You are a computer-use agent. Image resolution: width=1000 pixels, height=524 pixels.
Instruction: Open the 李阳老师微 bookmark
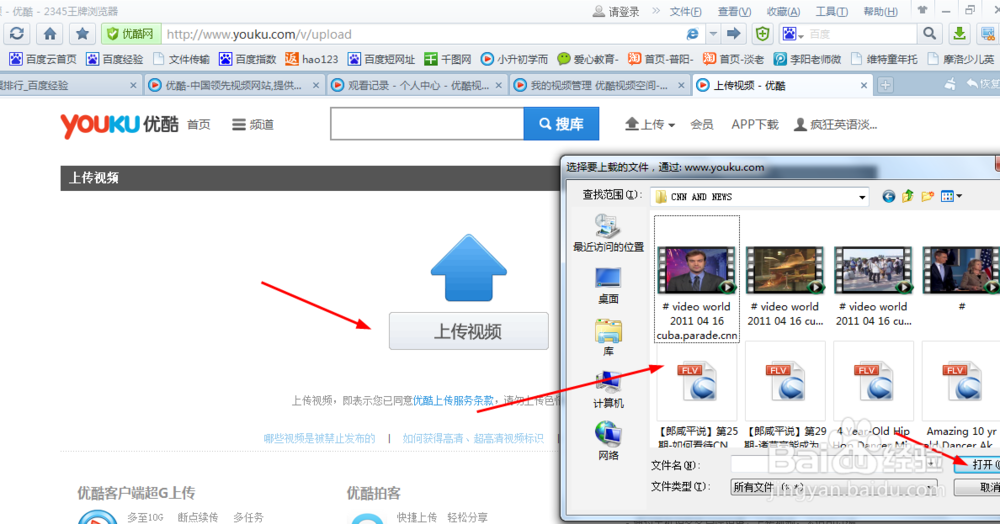tap(807, 59)
